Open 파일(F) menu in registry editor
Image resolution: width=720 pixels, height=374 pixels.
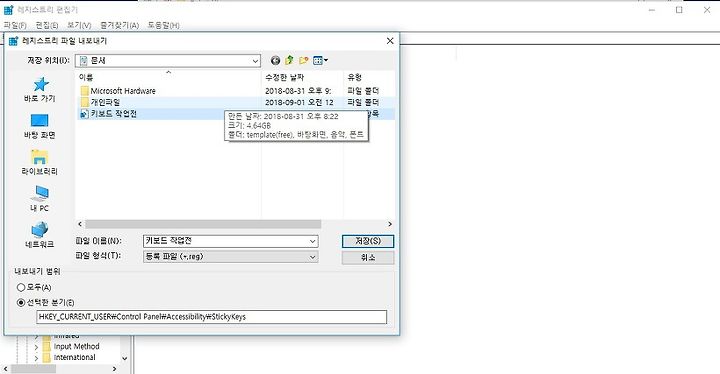click(15, 25)
